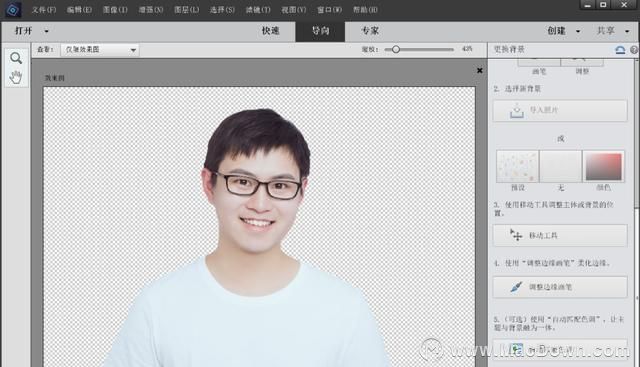Minimize the application window
Screen dimensions: 640x367
click(587, 5)
